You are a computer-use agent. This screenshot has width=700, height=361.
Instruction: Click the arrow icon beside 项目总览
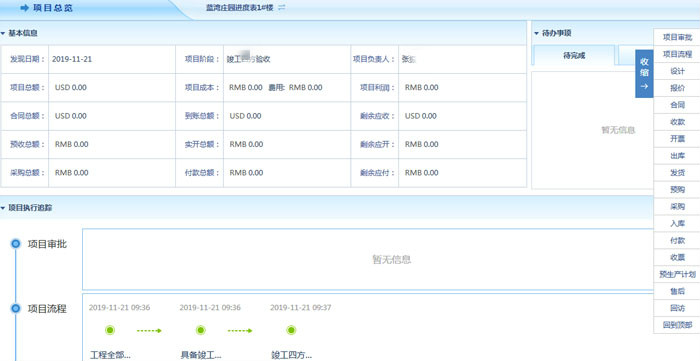click(x=25, y=8)
